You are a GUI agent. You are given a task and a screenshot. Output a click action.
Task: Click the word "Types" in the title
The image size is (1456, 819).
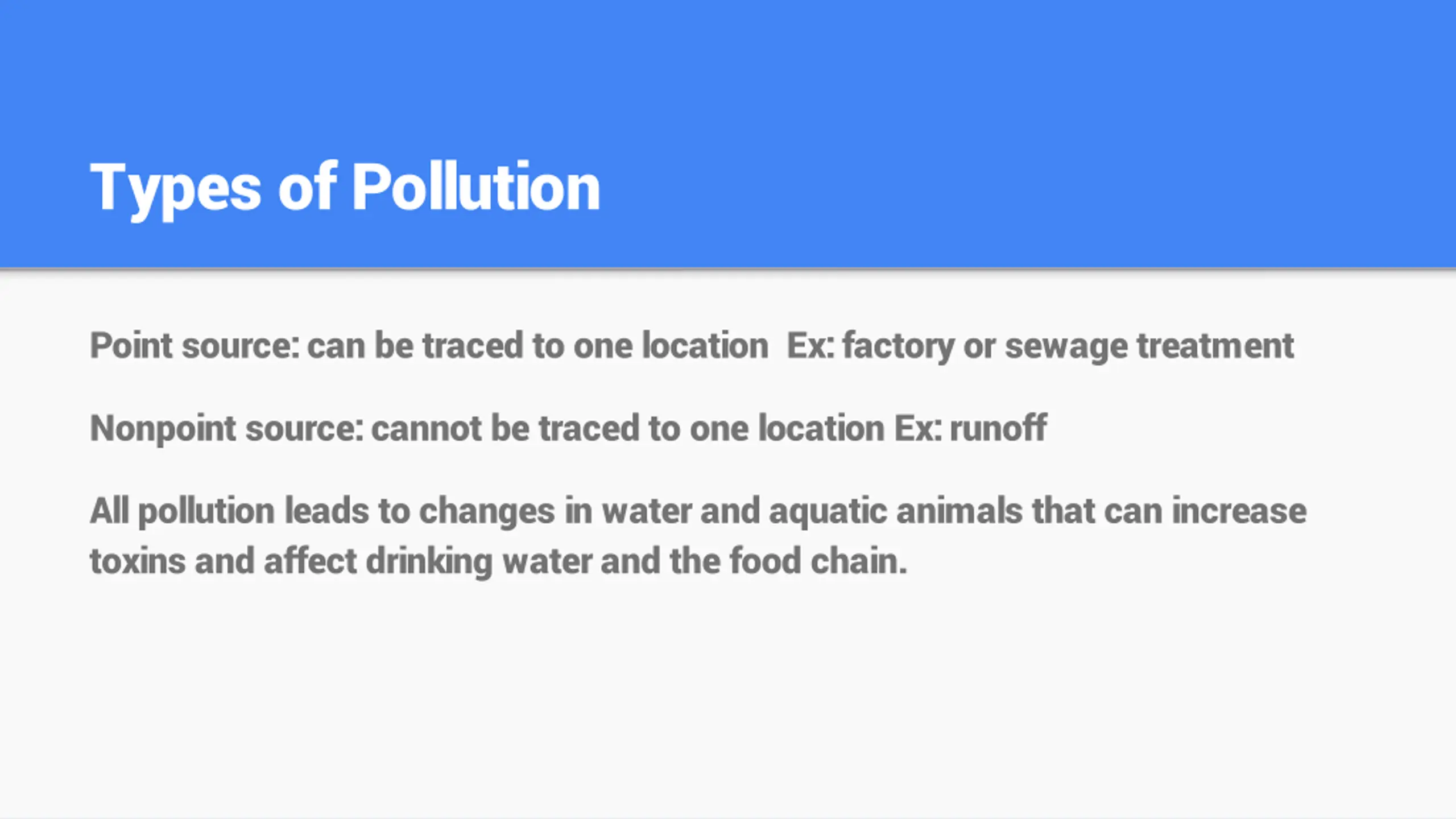(x=175, y=188)
